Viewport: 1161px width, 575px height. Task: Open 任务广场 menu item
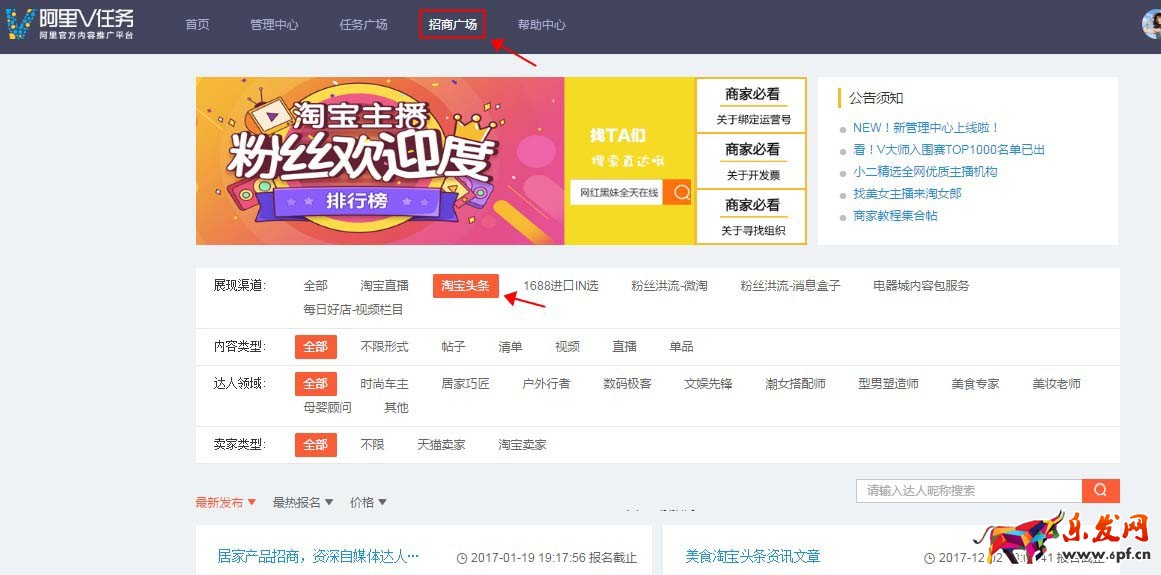pyautogui.click(x=363, y=24)
